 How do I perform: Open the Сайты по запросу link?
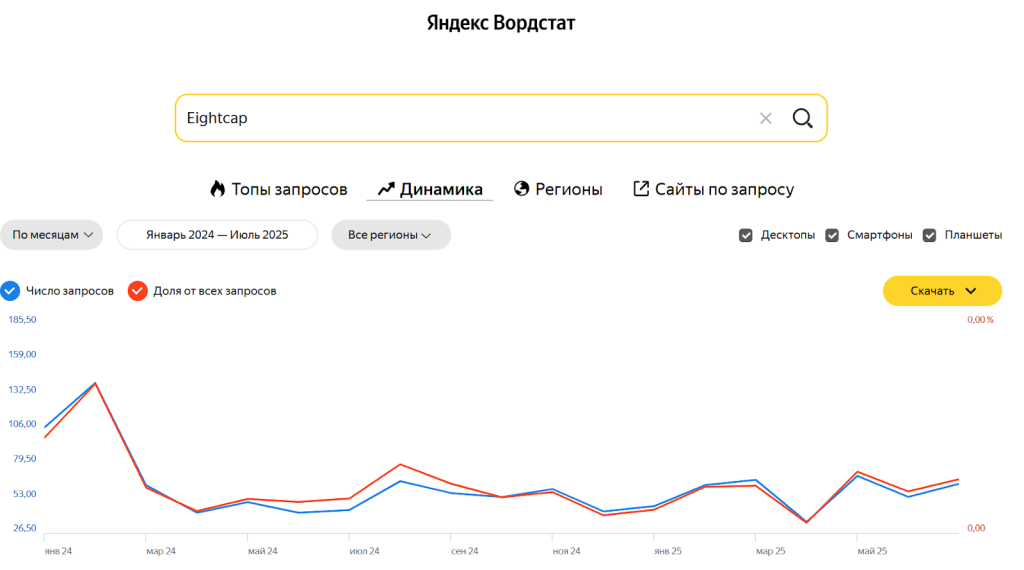(x=724, y=189)
